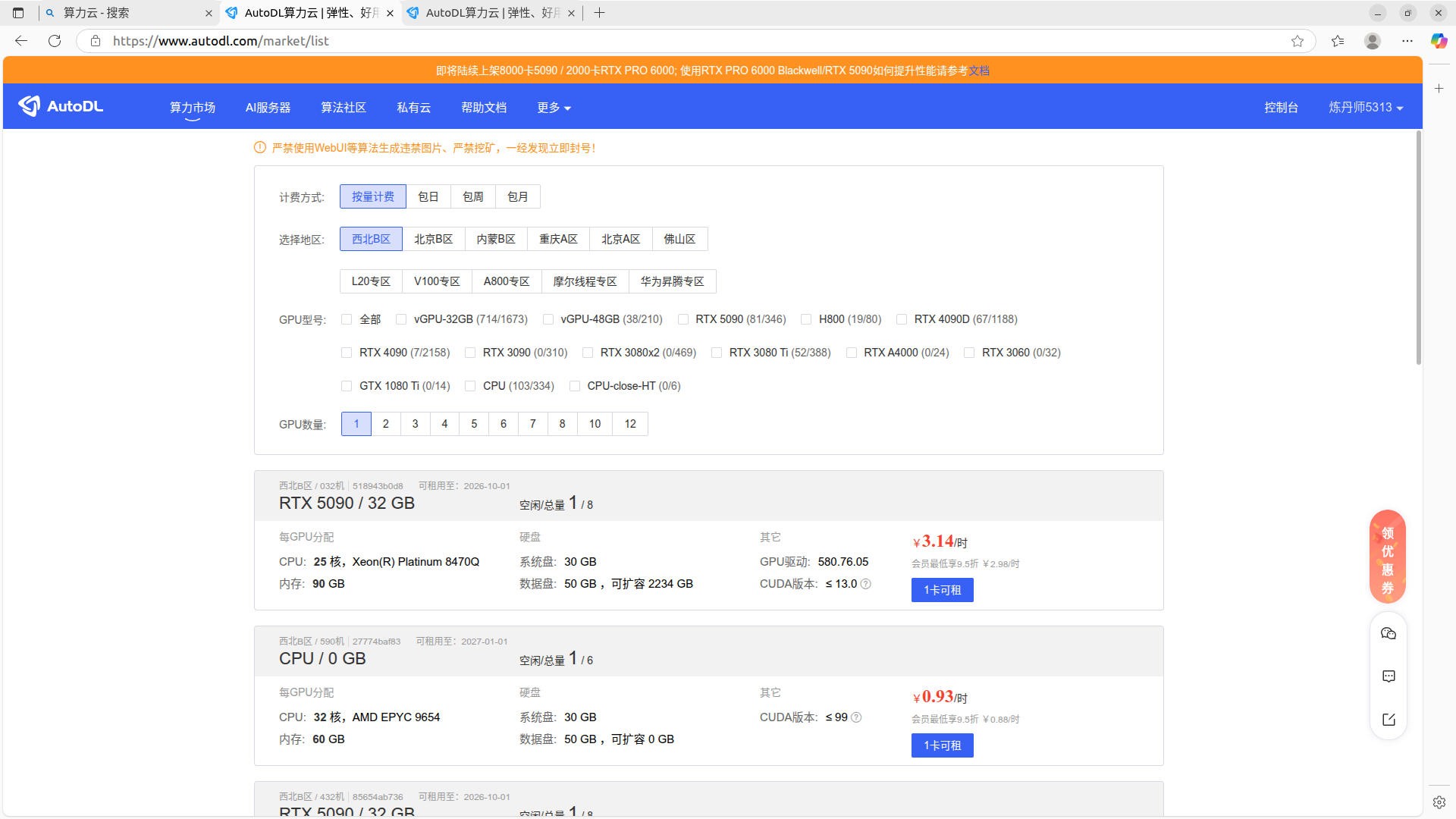Go to the 算法社区 menu item
The height and width of the screenshot is (819, 1456).
pos(343,108)
